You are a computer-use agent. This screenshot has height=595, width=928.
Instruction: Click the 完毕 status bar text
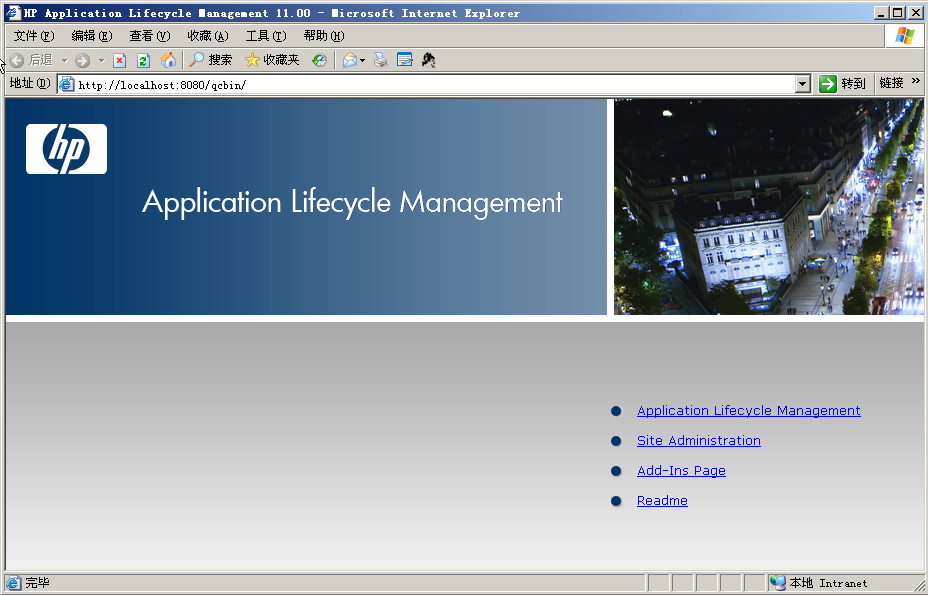pos(37,583)
